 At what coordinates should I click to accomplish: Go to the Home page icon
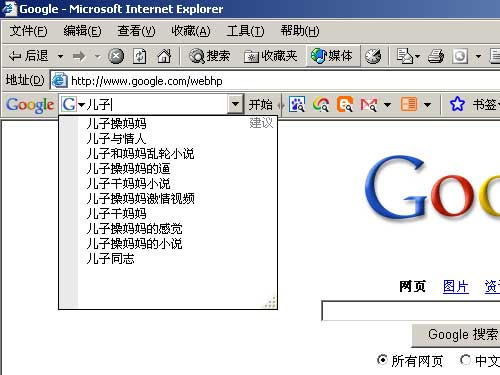[164, 56]
